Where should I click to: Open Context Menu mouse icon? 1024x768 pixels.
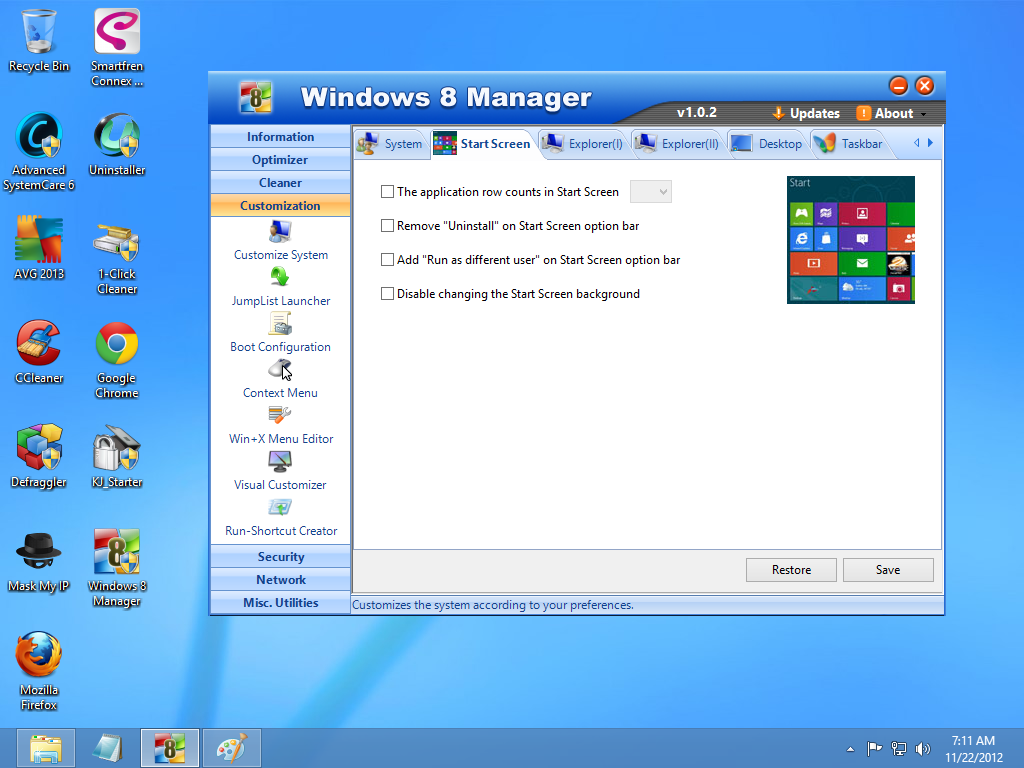tap(280, 369)
